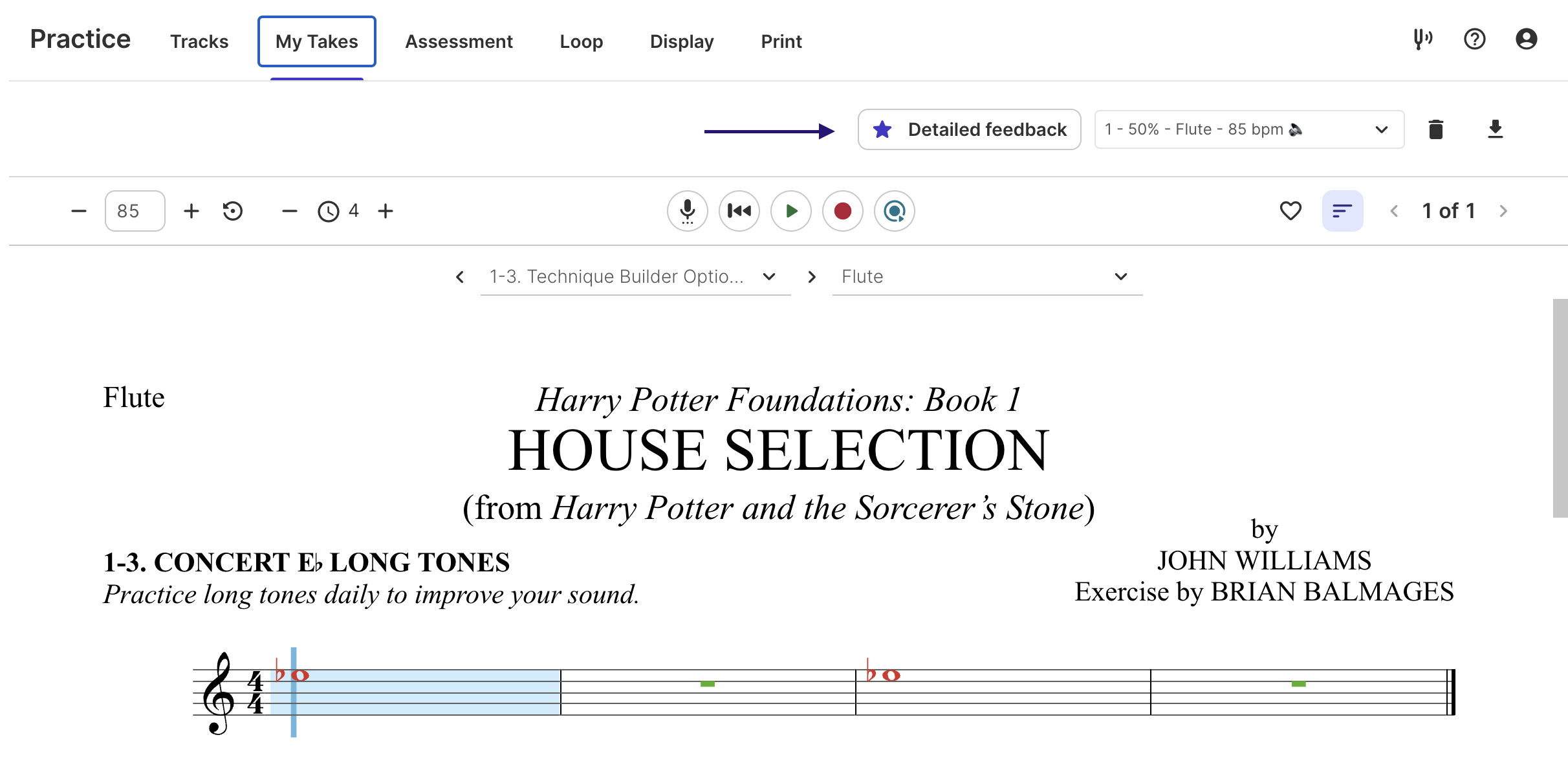Open the user account profile icon

click(1526, 39)
